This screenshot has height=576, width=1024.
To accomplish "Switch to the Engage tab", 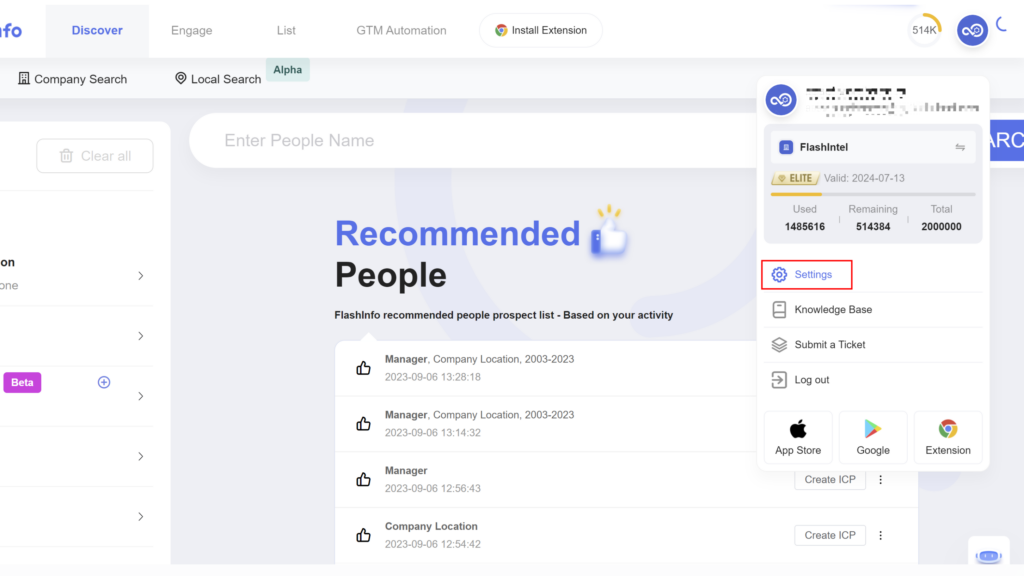I will point(191,30).
